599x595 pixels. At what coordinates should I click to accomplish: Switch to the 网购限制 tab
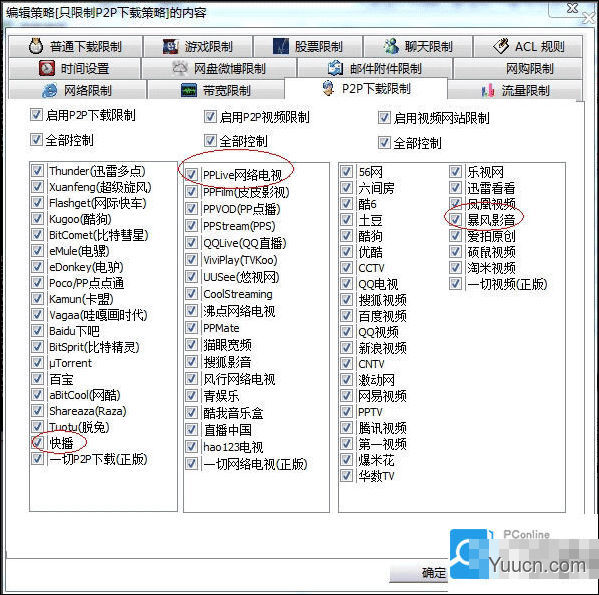(518, 68)
